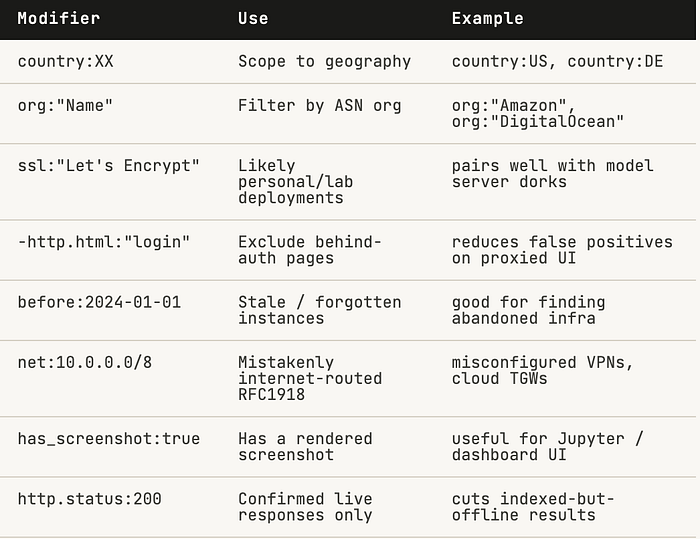Click the net:10.0.0.0/8 modifier text

tap(85, 363)
